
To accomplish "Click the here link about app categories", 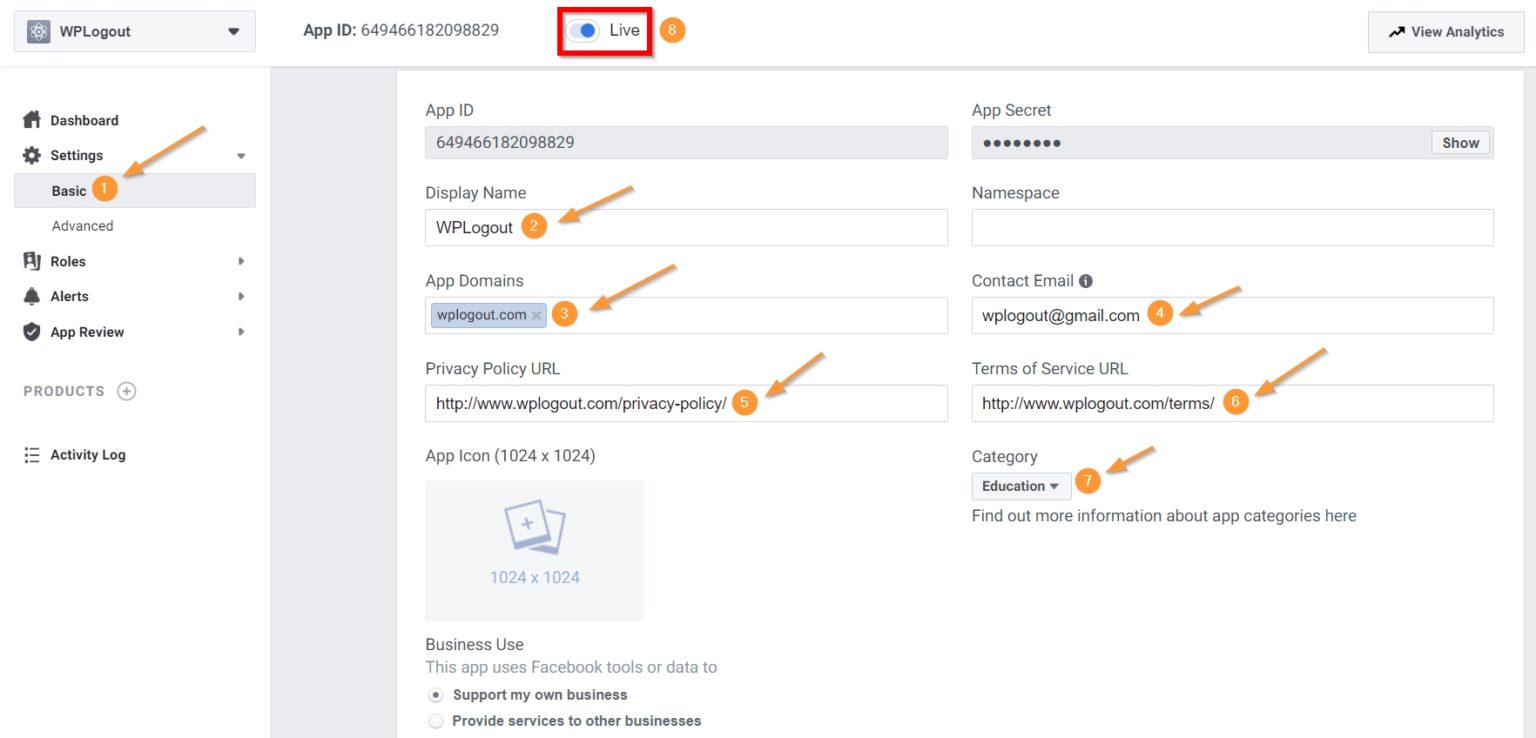I will point(1340,515).
